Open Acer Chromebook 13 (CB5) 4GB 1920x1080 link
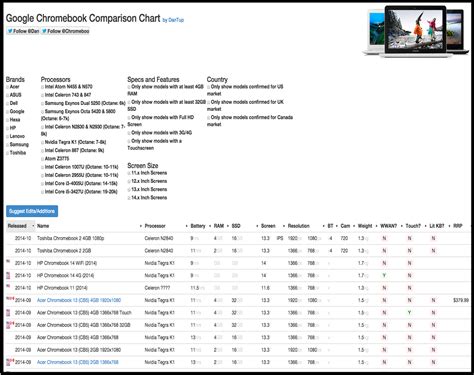Image resolution: width=474 pixels, height=375 pixels. click(x=79, y=300)
